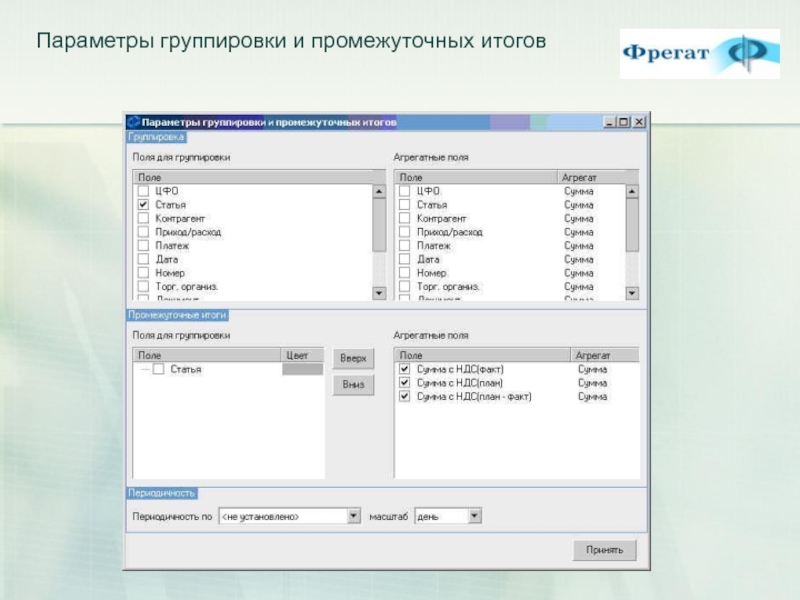Click the Сумма aggregate value for Сумма с НДС(план)
The width and height of the screenshot is (800, 600).
(592, 383)
